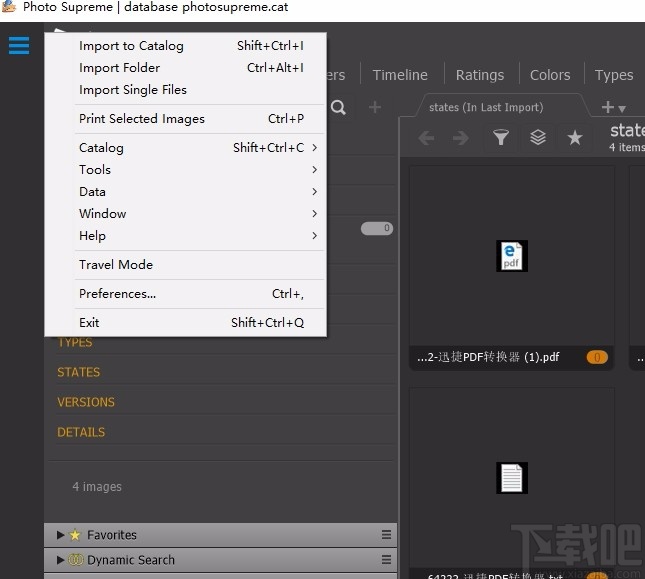Open the DETAILS section link

point(81,432)
